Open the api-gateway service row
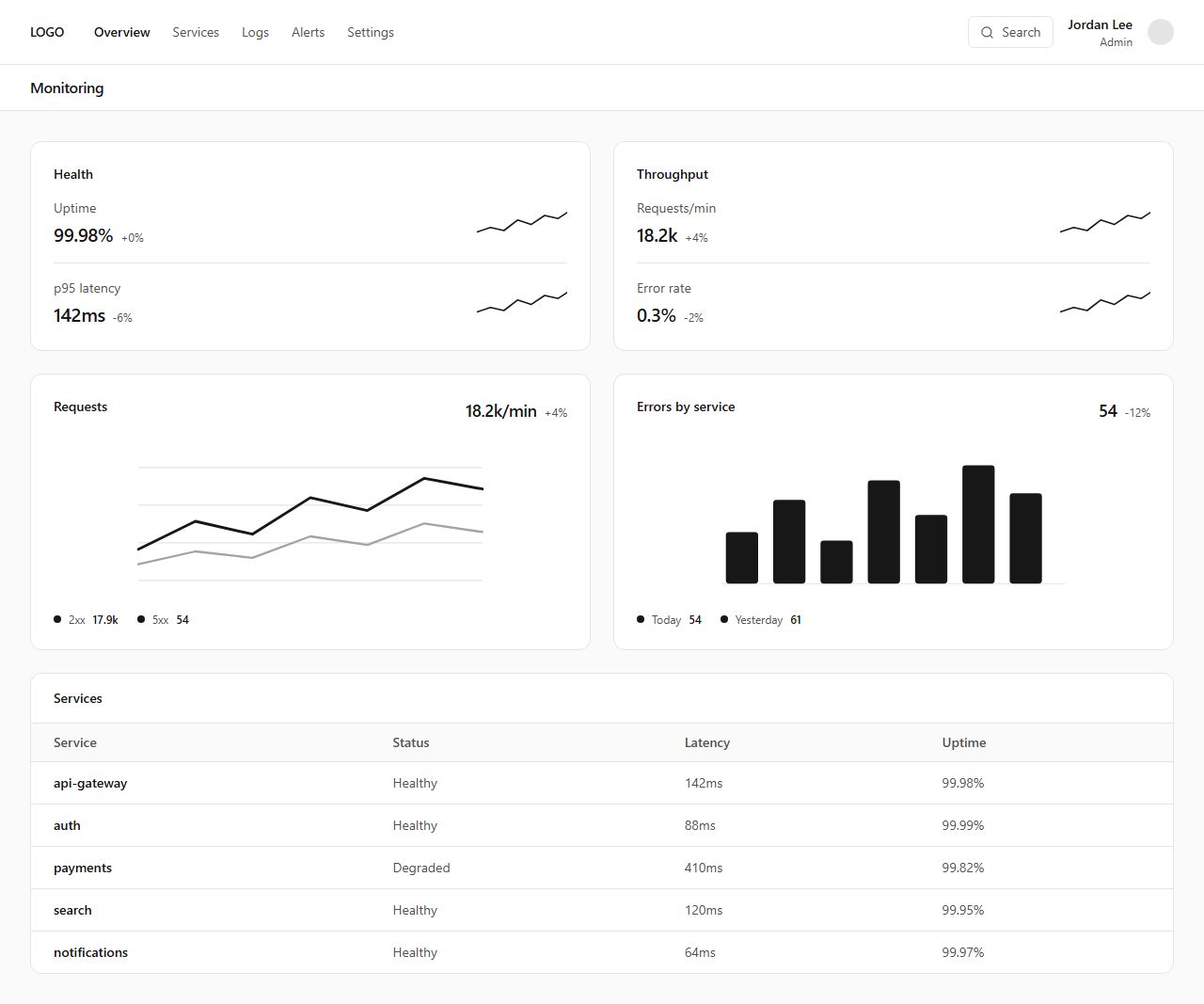This screenshot has width=1204, height=1004. coord(602,783)
